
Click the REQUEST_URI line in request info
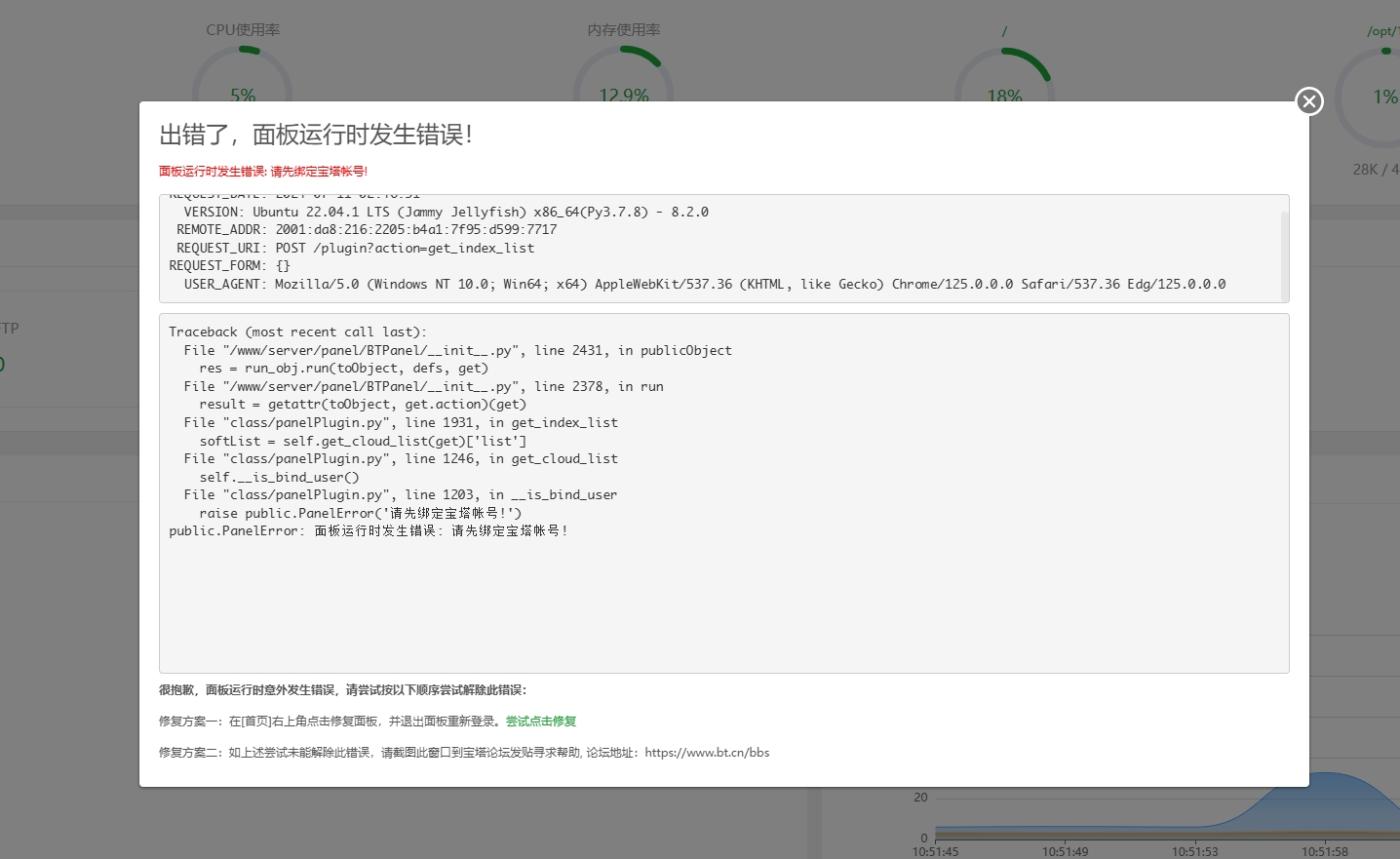click(x=356, y=248)
